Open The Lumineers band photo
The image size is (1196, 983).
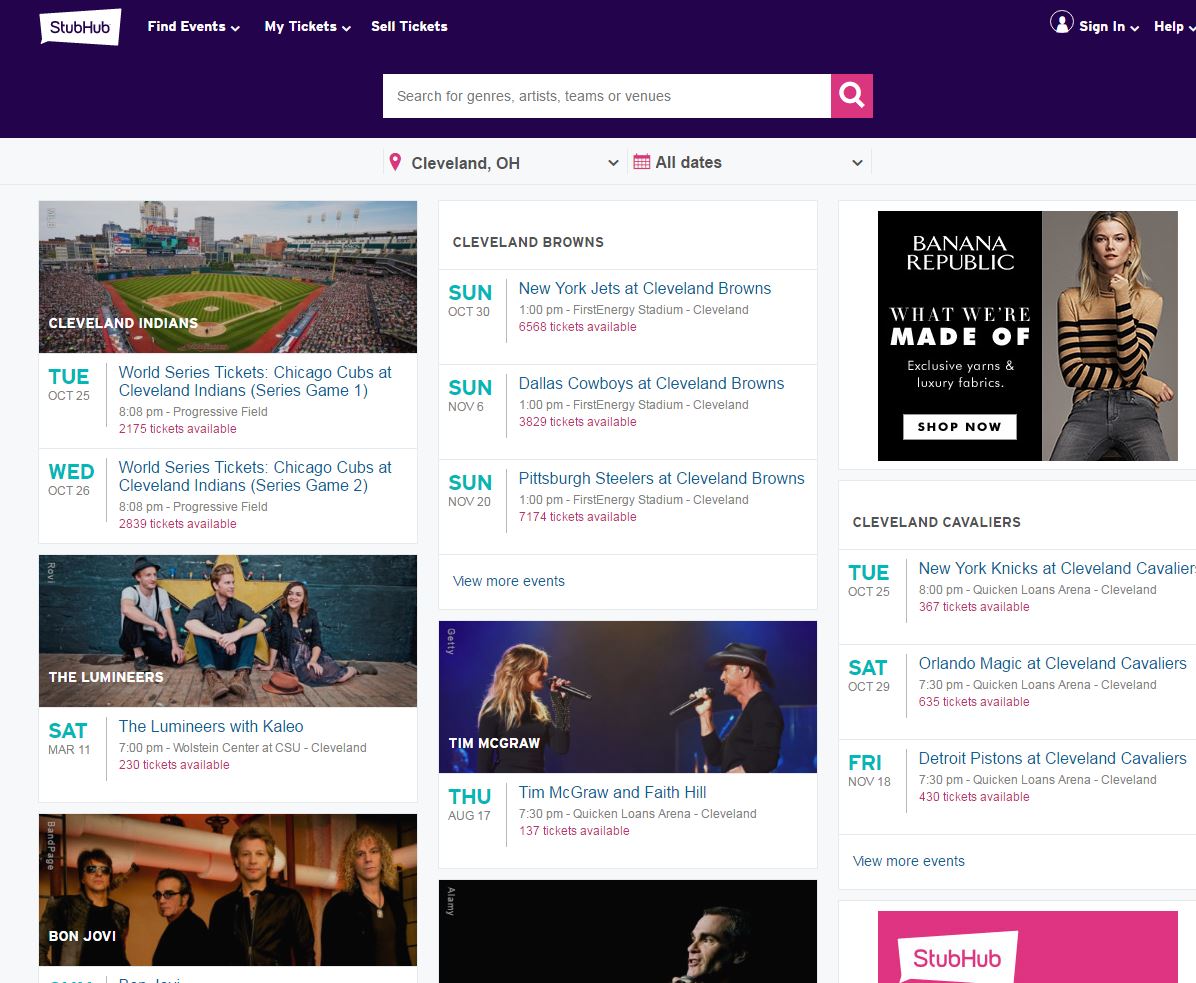point(228,630)
